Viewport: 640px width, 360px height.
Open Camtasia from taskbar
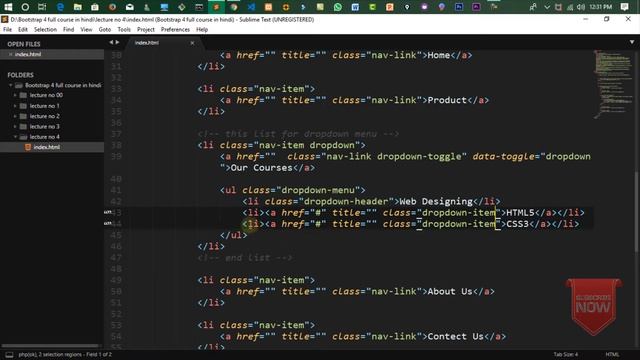[372, 7]
